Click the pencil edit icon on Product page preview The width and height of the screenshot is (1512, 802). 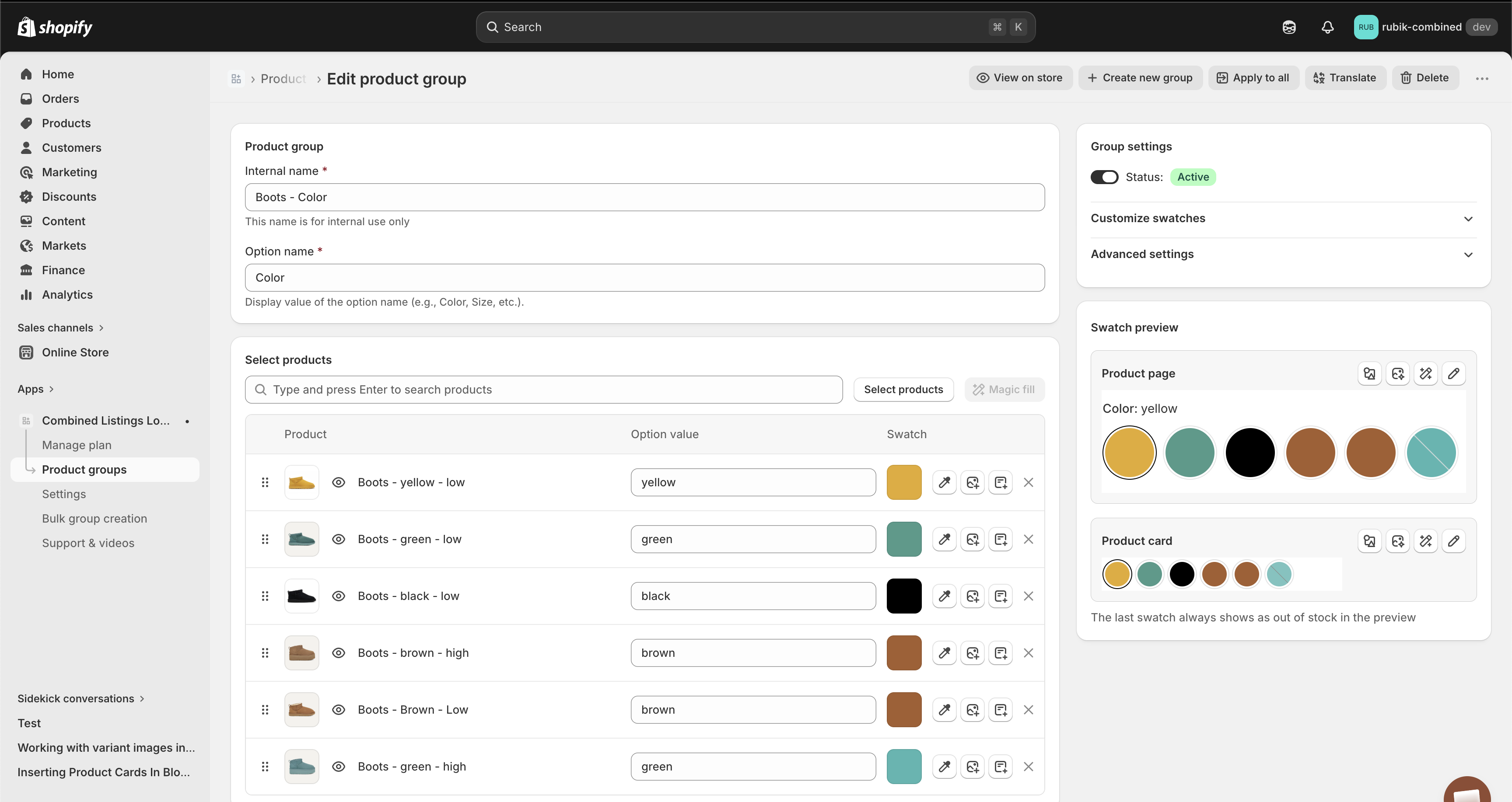(x=1454, y=374)
